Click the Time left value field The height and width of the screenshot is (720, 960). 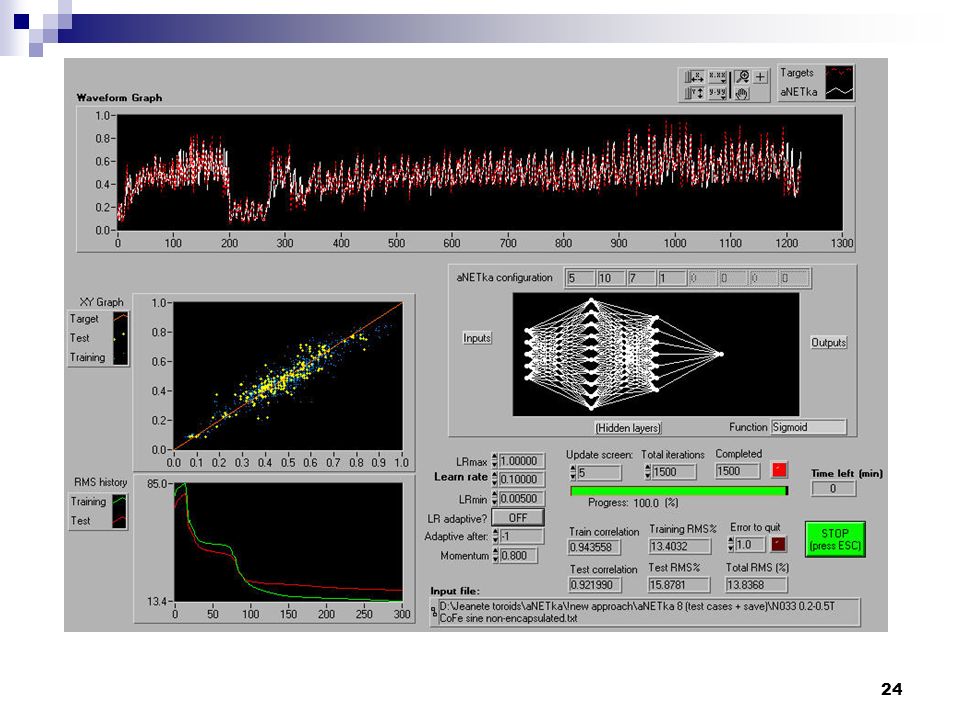[832, 489]
